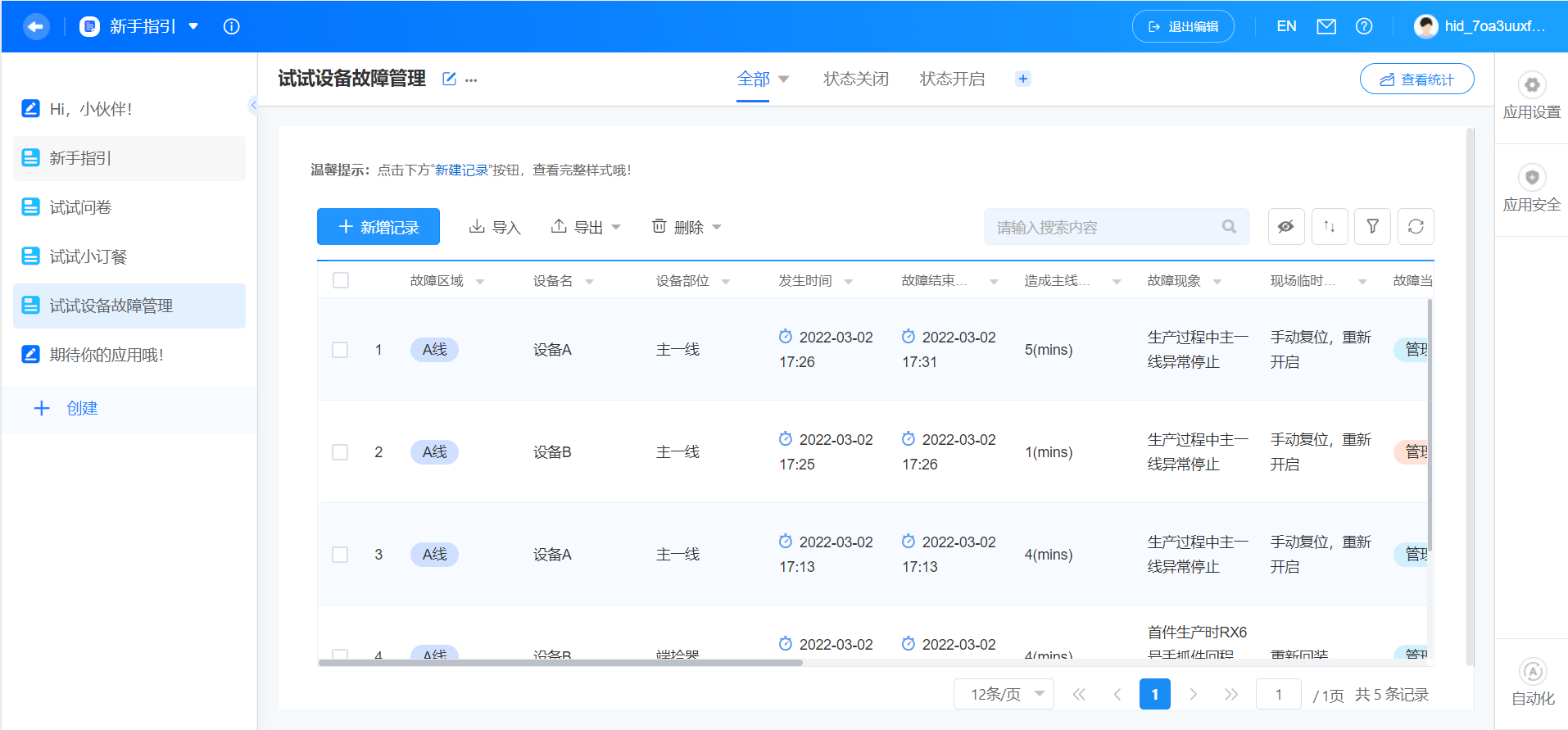Open the mail messages icon

(1326, 26)
